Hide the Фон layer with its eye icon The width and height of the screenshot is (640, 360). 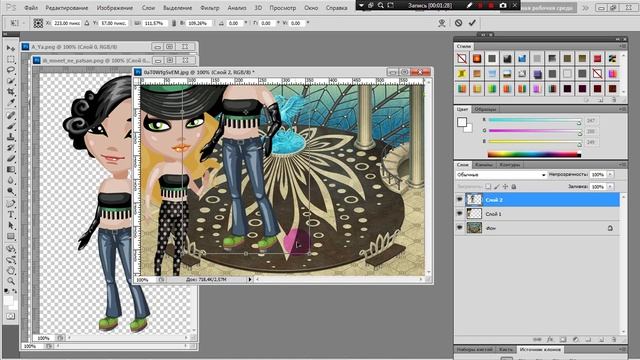(460, 228)
